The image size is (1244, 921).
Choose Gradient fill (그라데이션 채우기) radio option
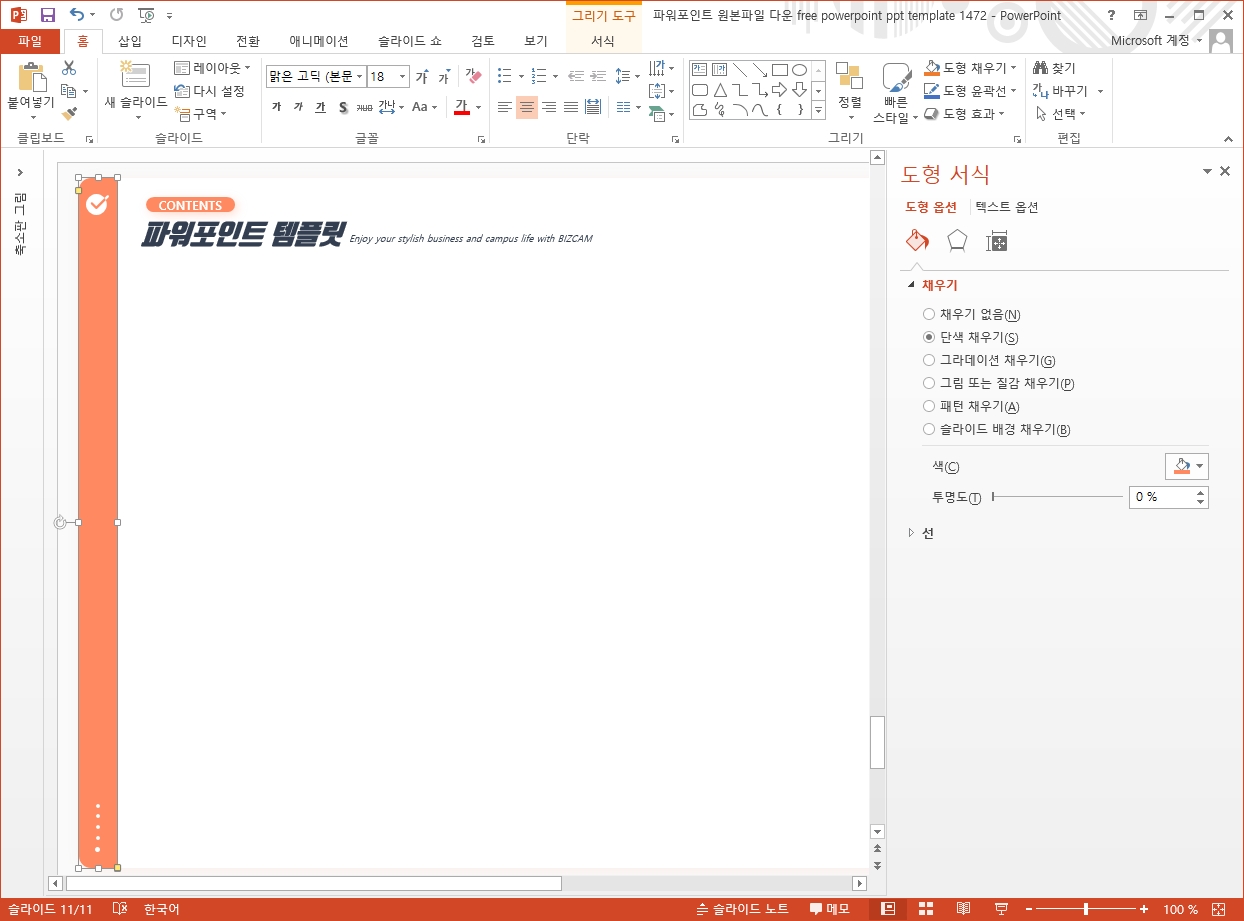pos(989,360)
